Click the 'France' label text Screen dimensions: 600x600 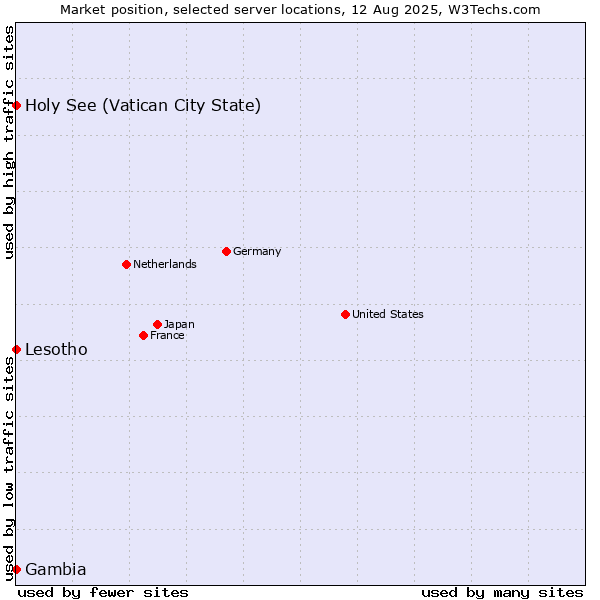167,335
